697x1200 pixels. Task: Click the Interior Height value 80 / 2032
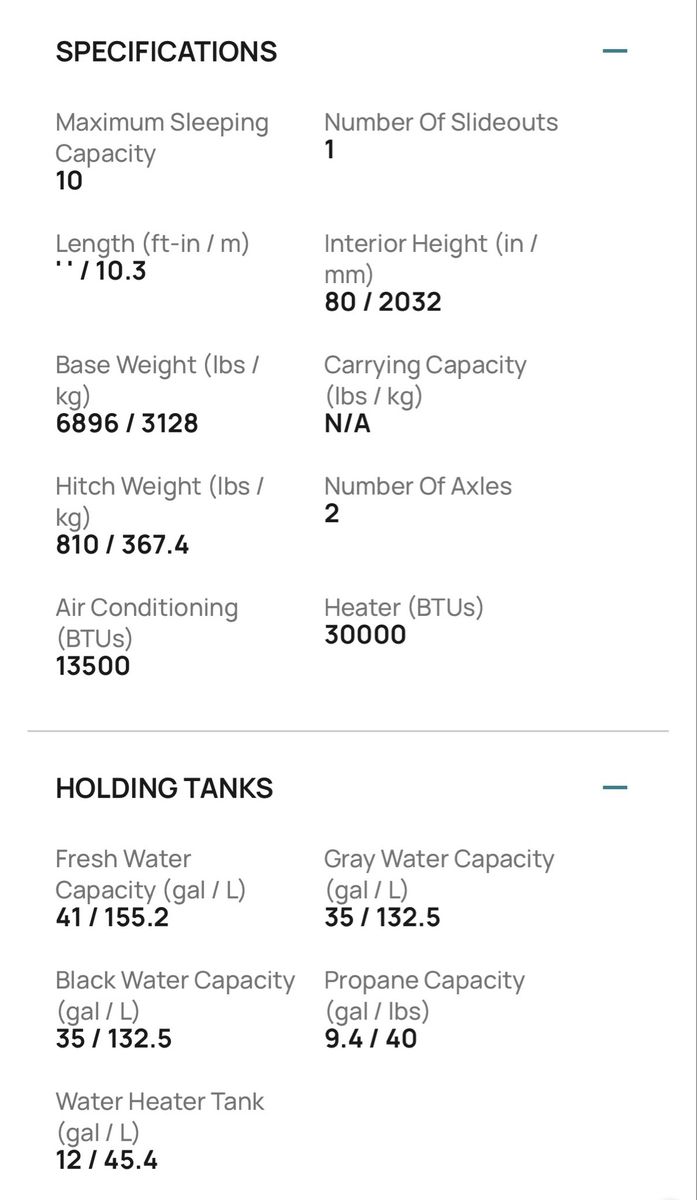tap(382, 302)
